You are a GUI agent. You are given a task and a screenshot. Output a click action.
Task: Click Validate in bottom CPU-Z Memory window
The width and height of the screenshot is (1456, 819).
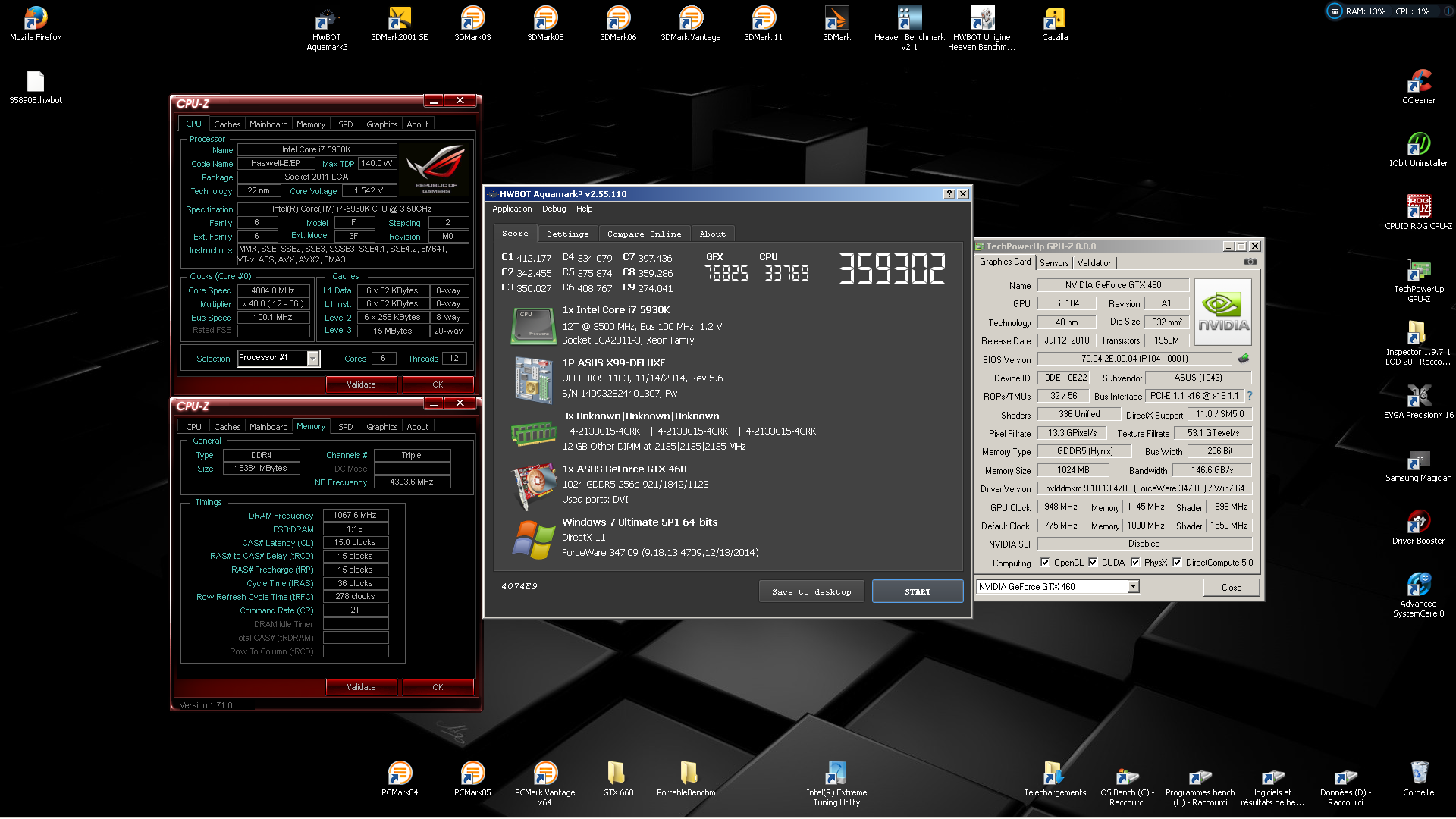[361, 687]
